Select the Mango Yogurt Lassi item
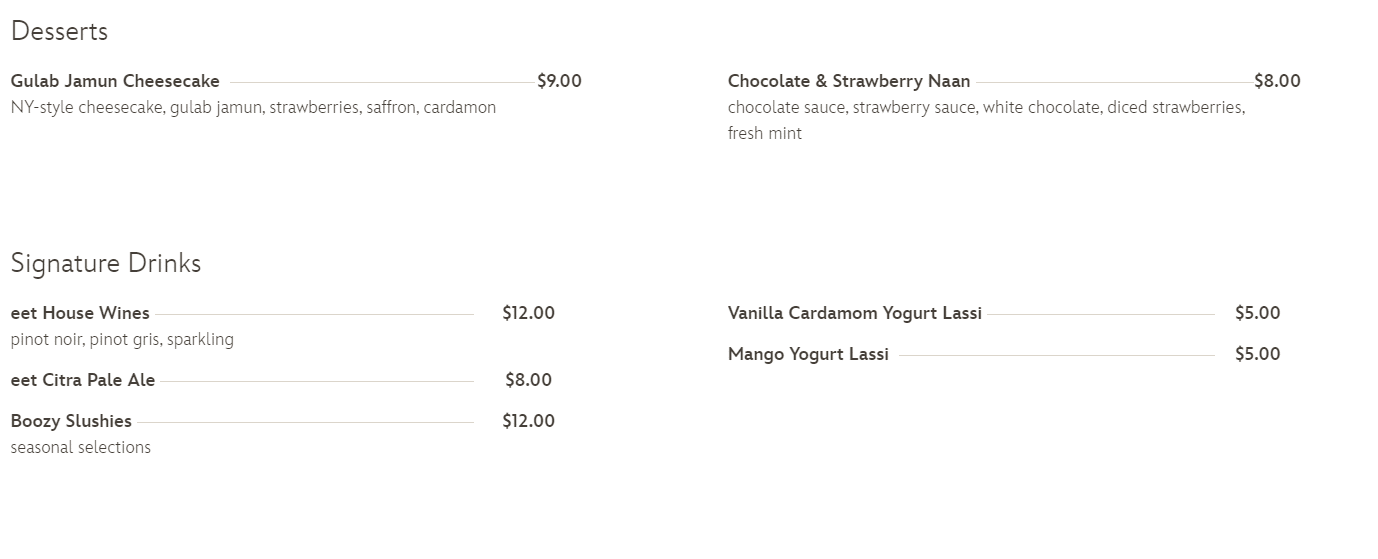The width and height of the screenshot is (1378, 559). tap(808, 354)
